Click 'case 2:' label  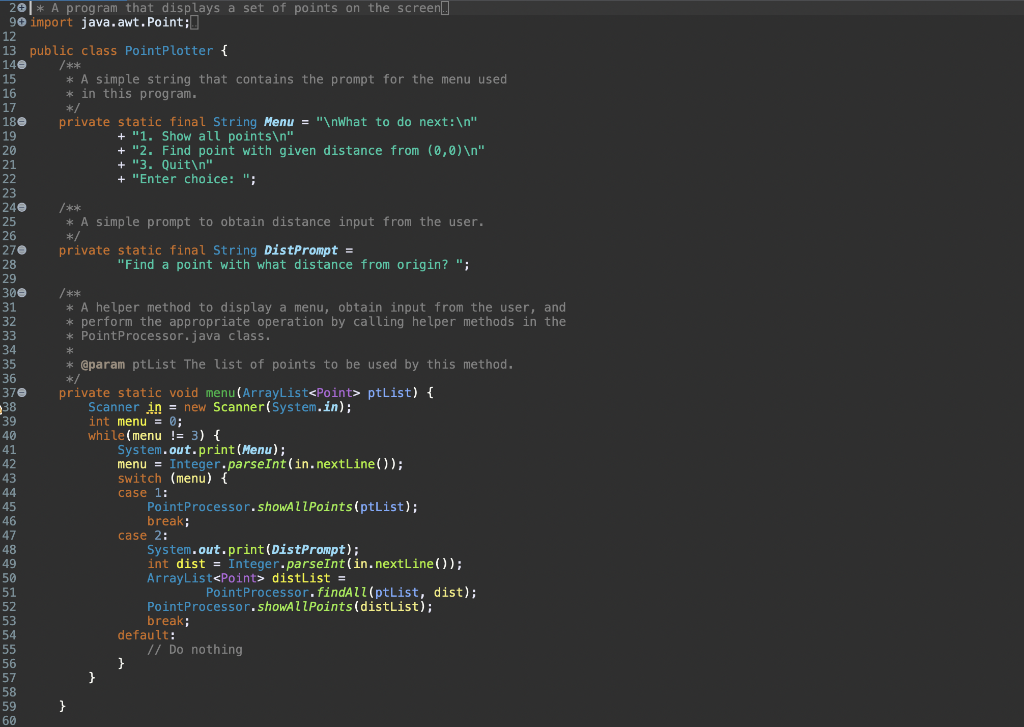(x=143, y=536)
